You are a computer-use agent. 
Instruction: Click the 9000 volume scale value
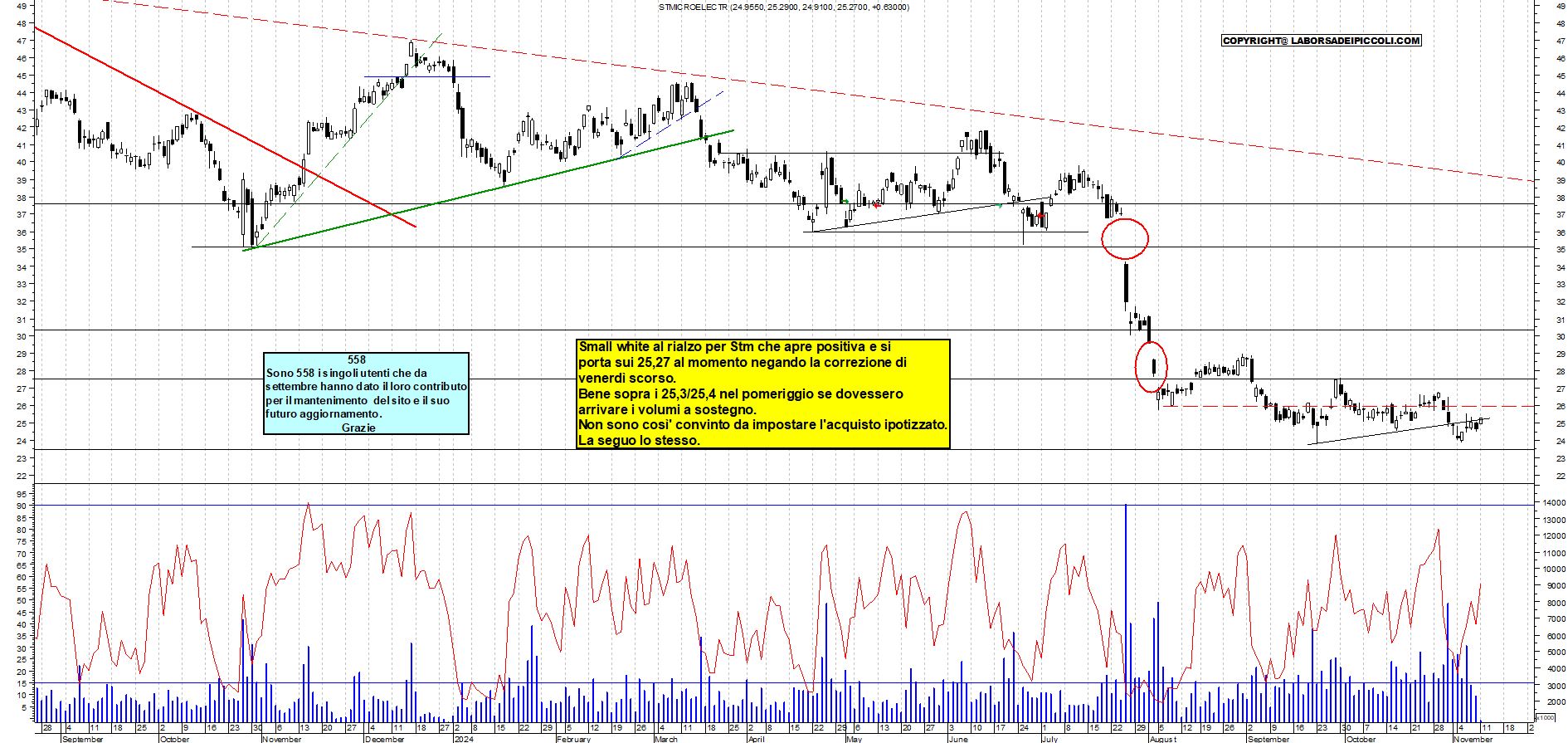(x=1556, y=586)
